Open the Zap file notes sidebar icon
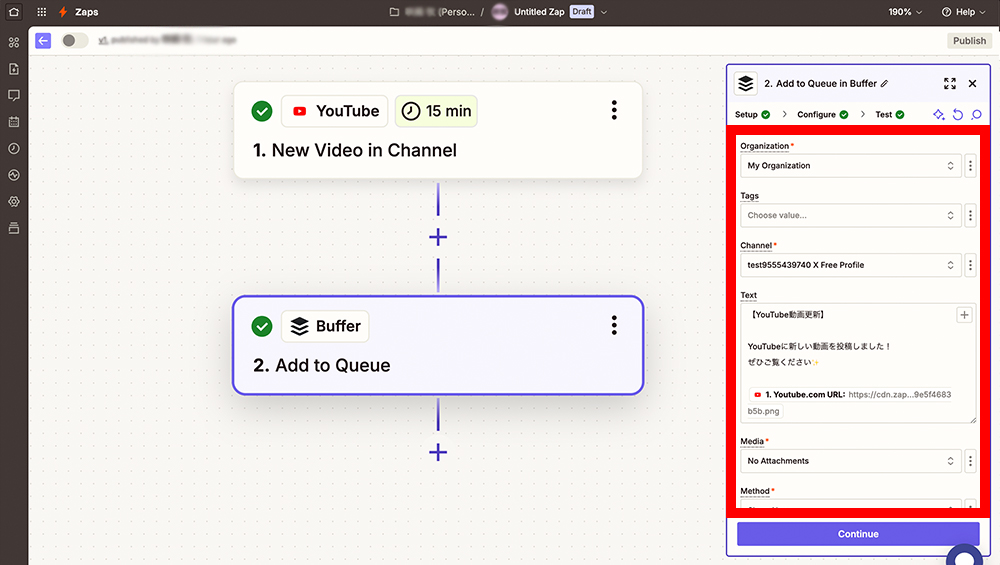This screenshot has height=565, width=1000. pyautogui.click(x=14, y=69)
